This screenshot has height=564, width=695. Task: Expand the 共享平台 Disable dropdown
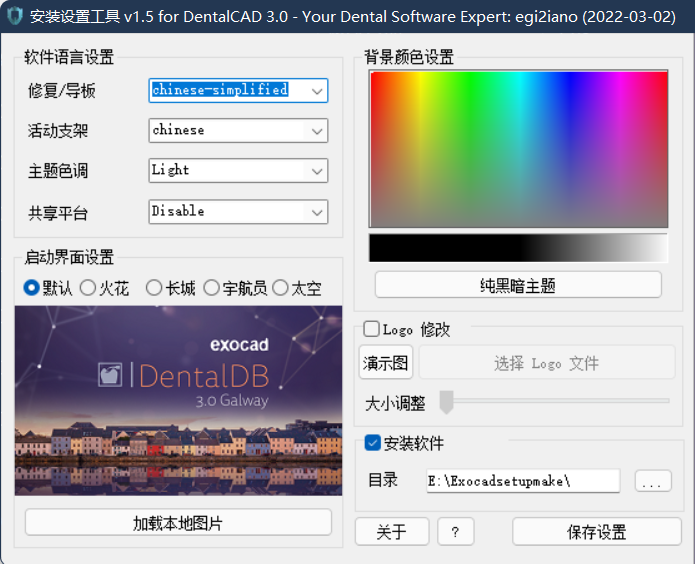coord(238,212)
